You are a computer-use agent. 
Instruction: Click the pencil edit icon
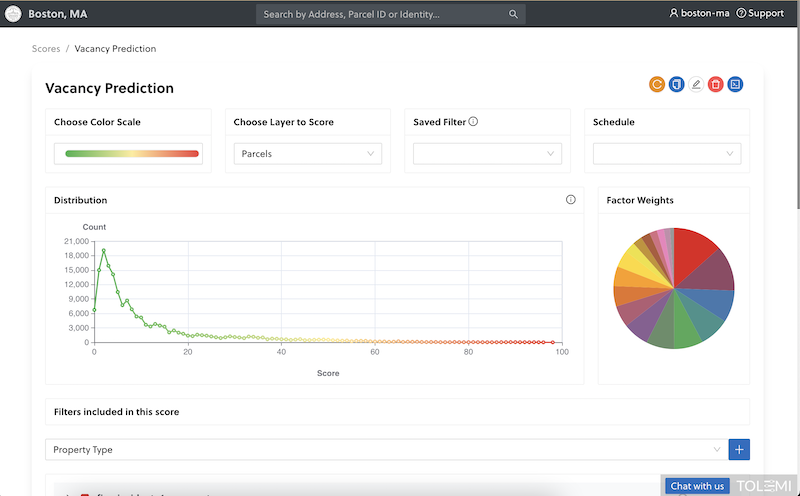tap(696, 85)
